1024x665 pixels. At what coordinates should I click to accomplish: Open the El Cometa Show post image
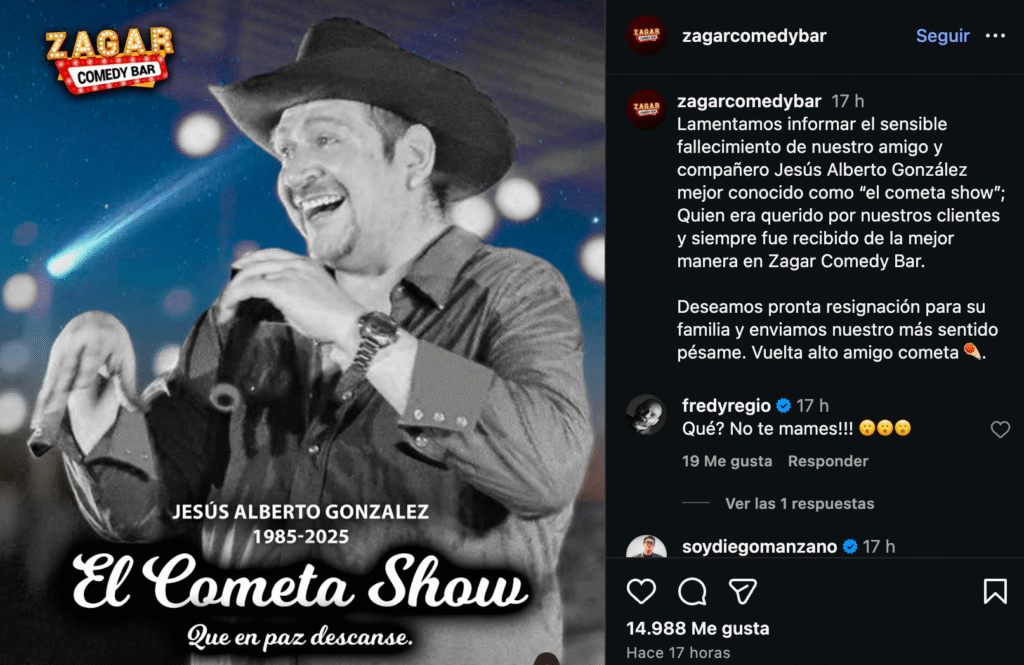pyautogui.click(x=302, y=332)
